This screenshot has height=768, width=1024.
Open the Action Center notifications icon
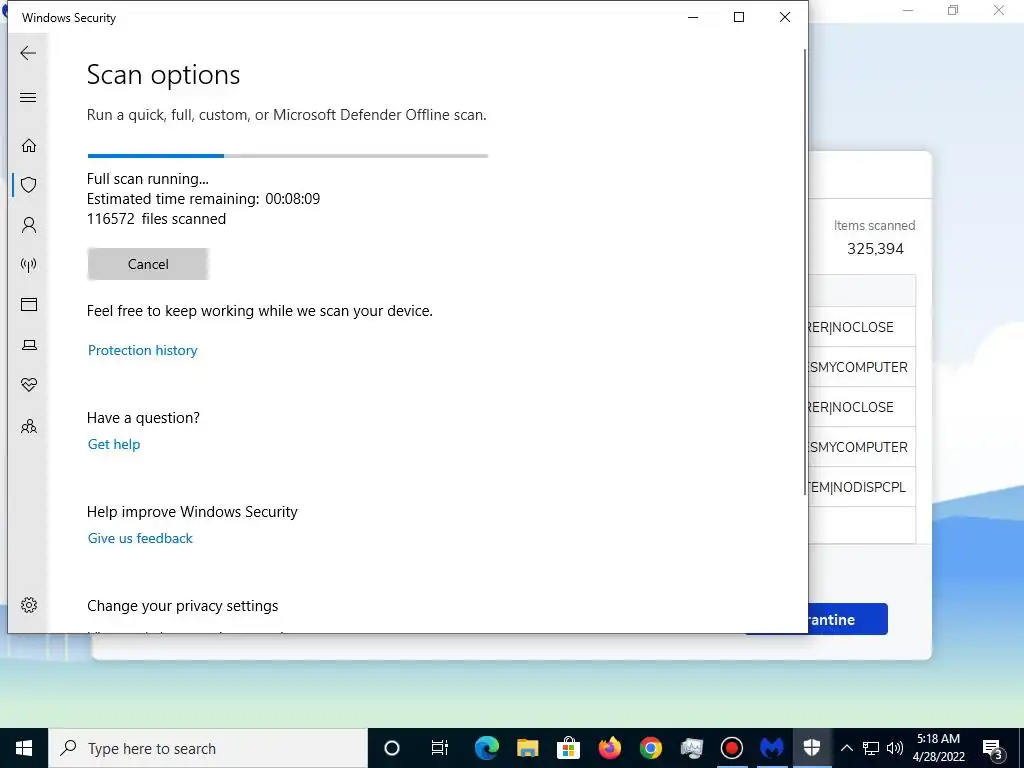[993, 748]
